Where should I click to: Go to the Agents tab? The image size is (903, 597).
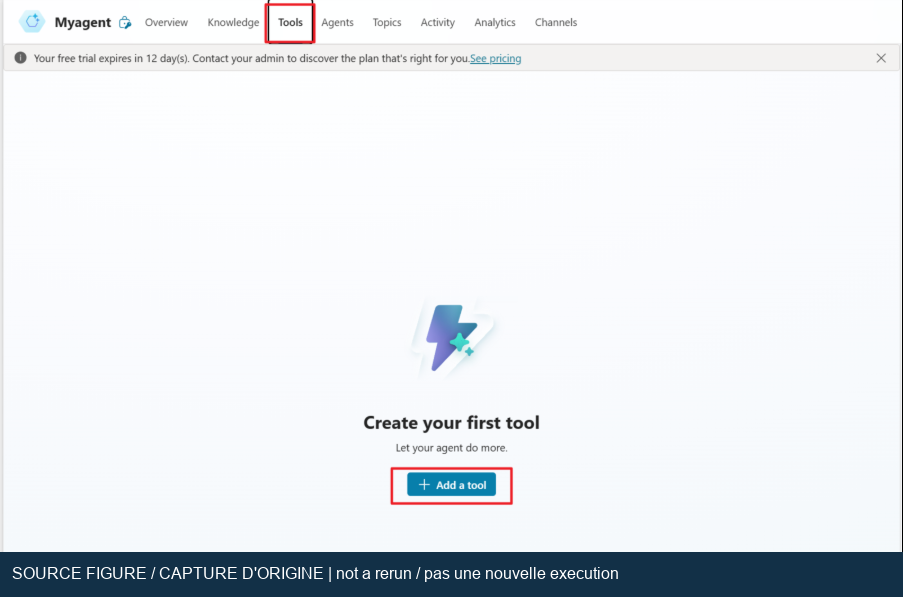[337, 22]
